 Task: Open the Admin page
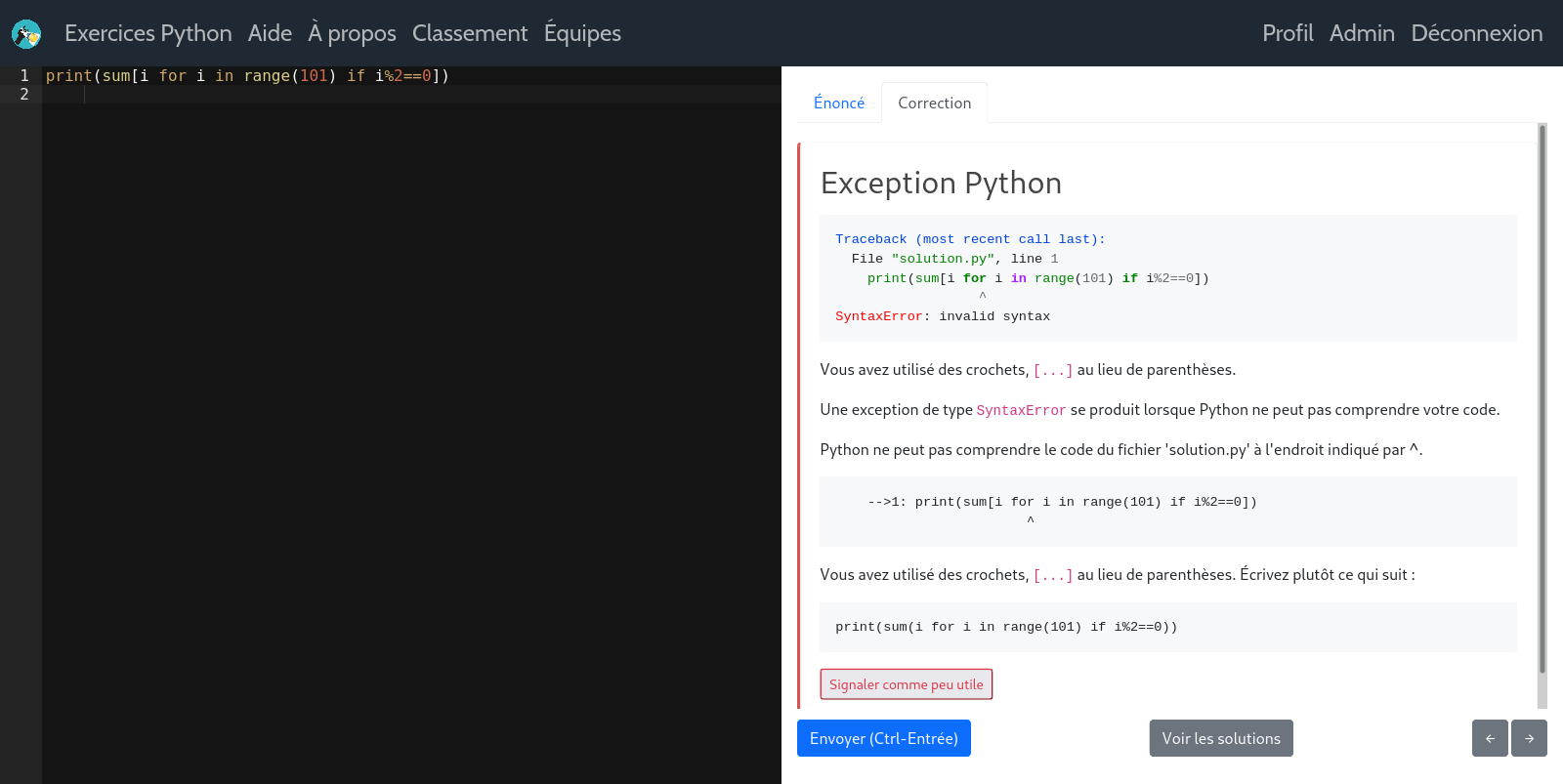pos(1362,33)
